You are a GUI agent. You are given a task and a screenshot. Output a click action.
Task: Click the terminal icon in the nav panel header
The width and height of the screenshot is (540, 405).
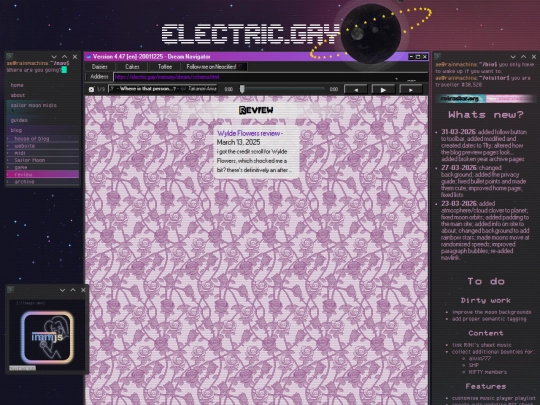pyautogui.click(x=10, y=56)
